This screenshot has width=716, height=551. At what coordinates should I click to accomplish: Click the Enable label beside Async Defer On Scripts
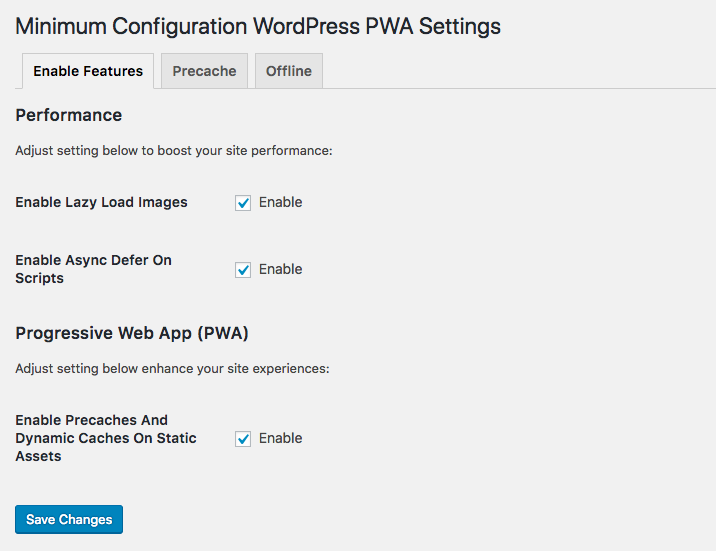click(x=280, y=269)
